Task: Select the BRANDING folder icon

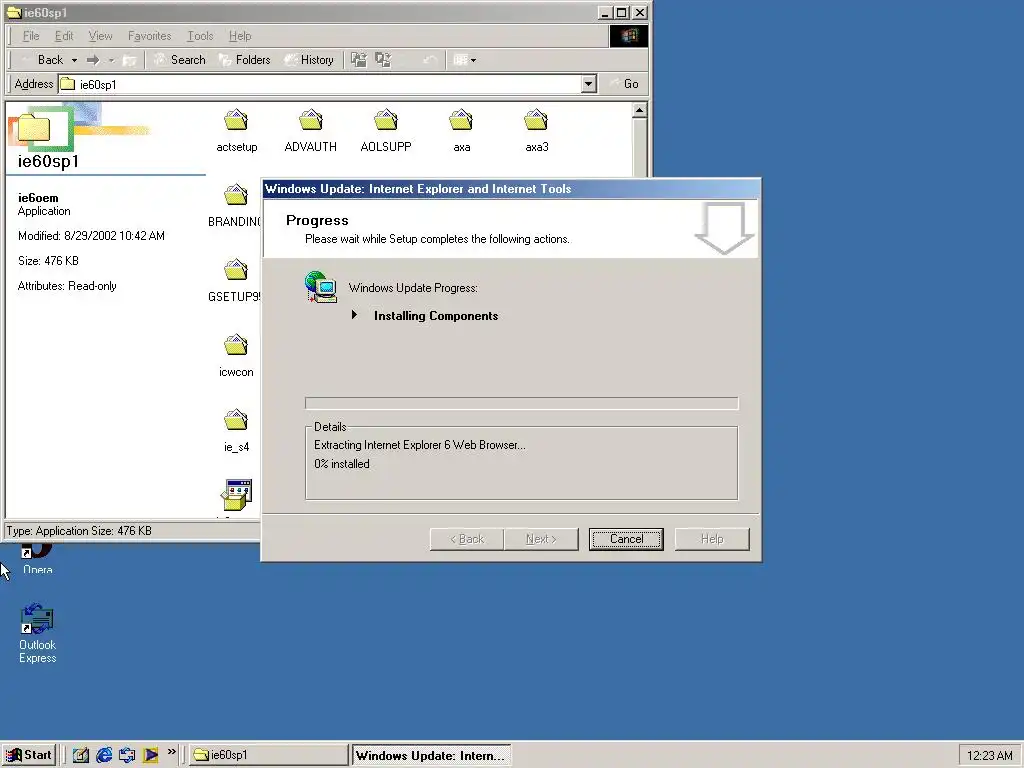Action: tap(236, 195)
